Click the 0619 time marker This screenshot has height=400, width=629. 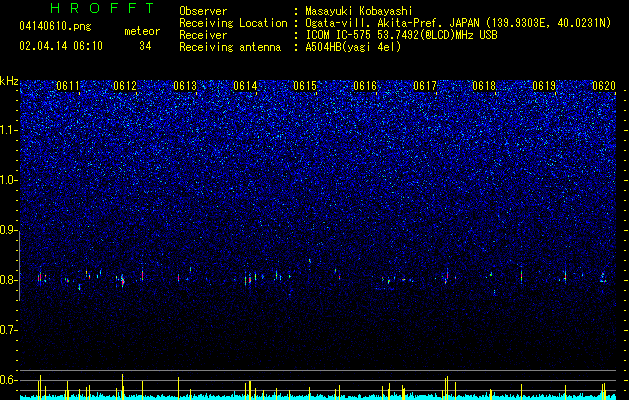(x=544, y=86)
